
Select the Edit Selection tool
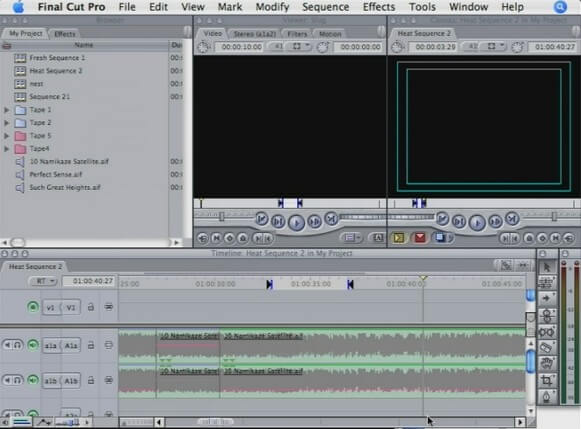[x=547, y=283]
